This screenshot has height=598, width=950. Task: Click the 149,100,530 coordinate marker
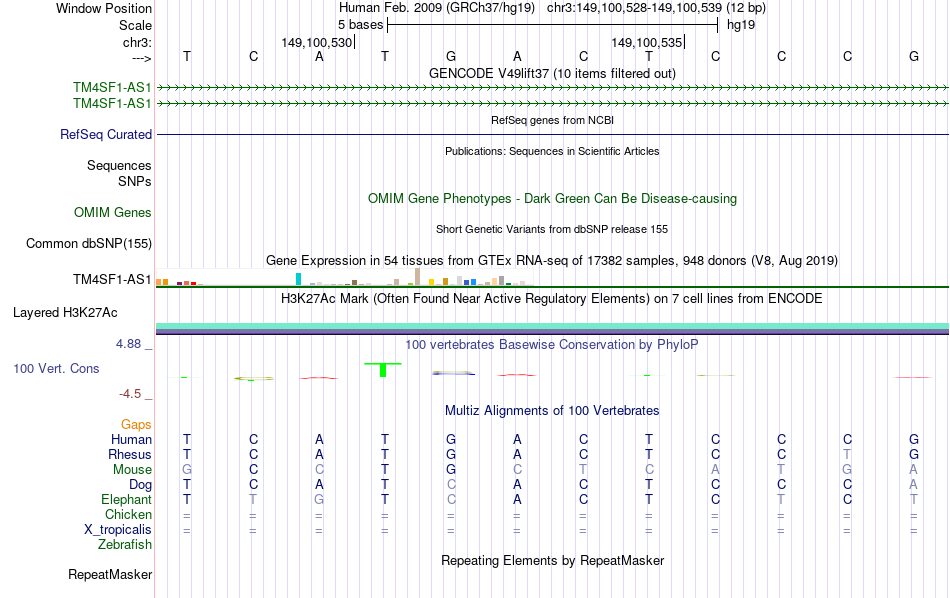click(x=317, y=42)
